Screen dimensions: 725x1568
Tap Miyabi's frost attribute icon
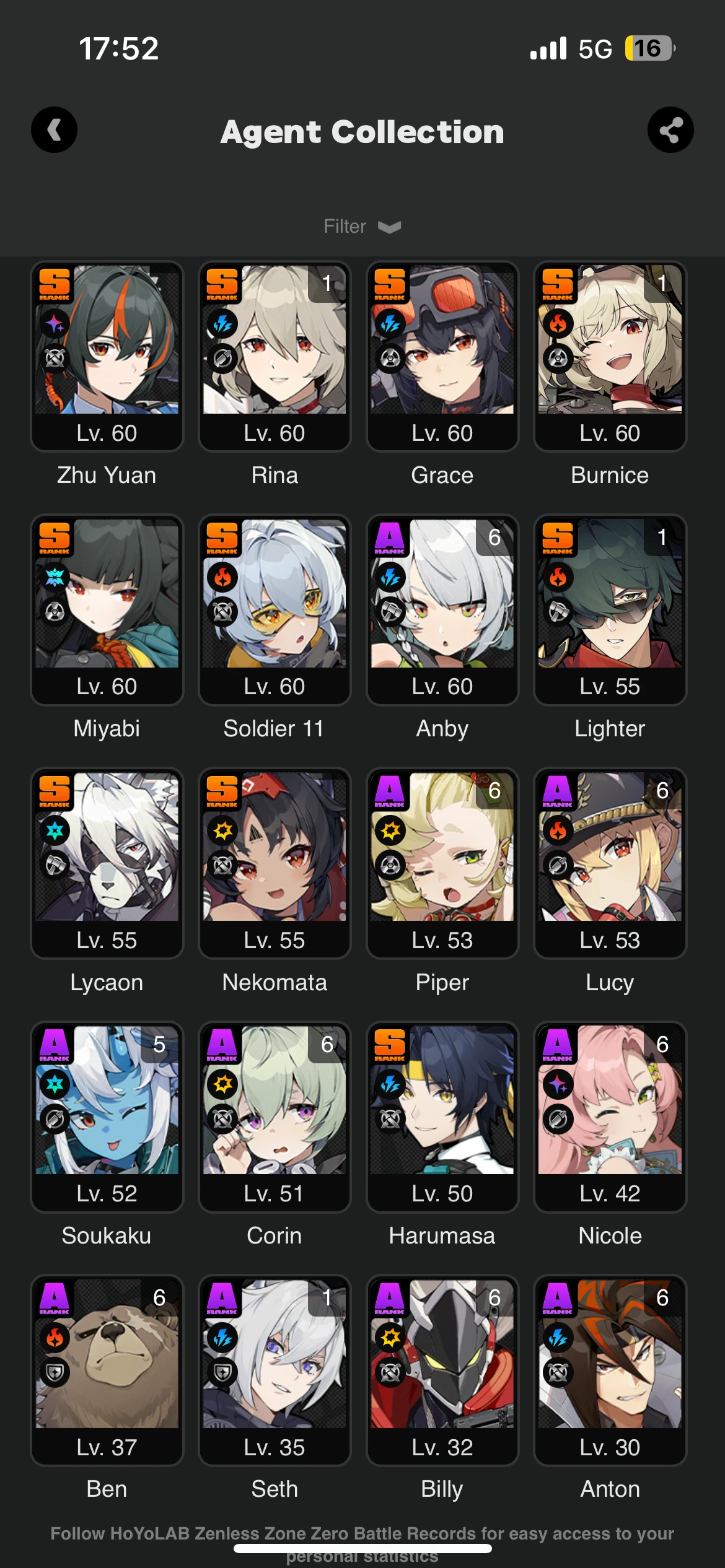pos(55,577)
